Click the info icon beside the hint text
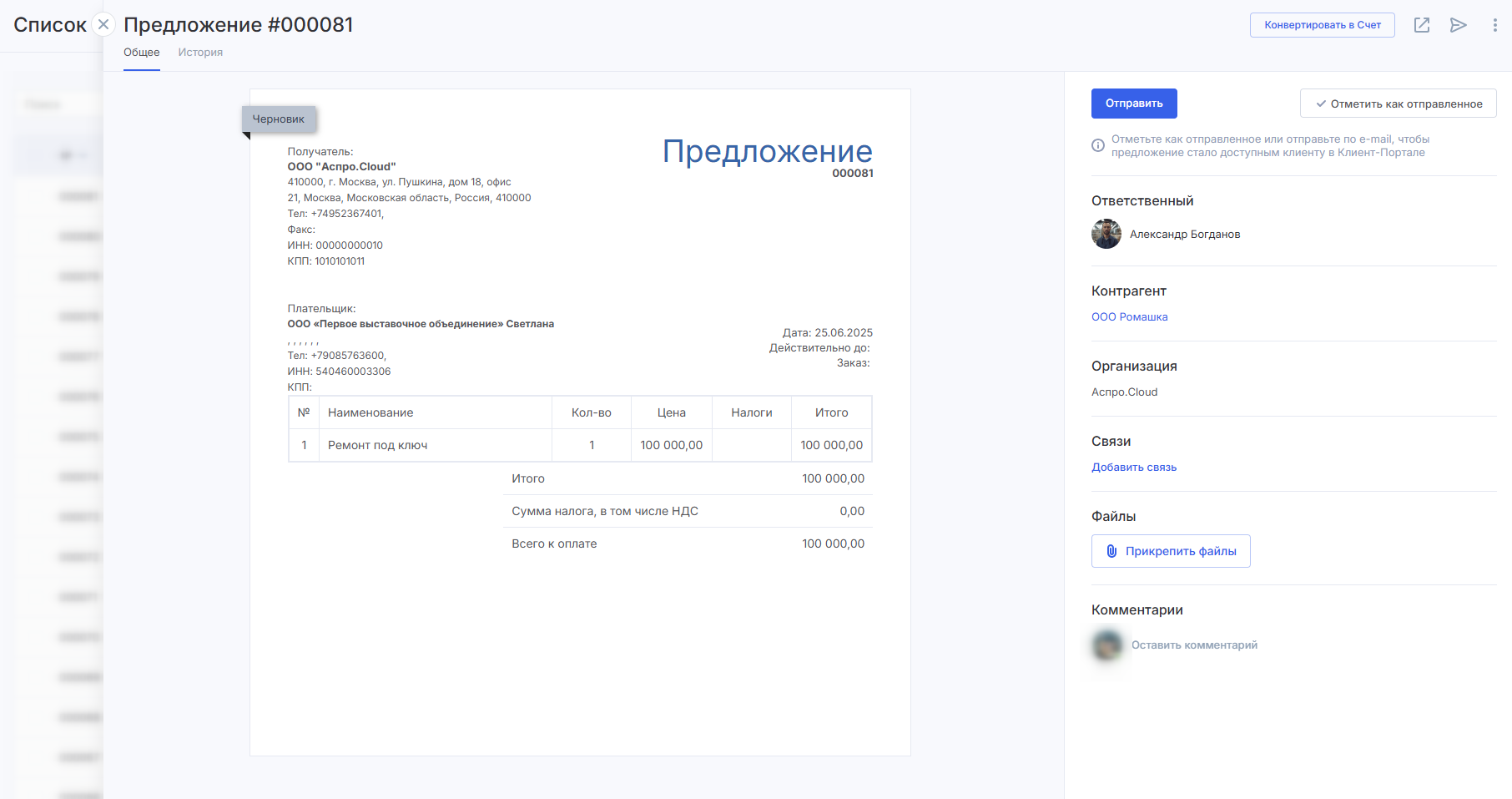The image size is (1512, 799). pos(1098,146)
